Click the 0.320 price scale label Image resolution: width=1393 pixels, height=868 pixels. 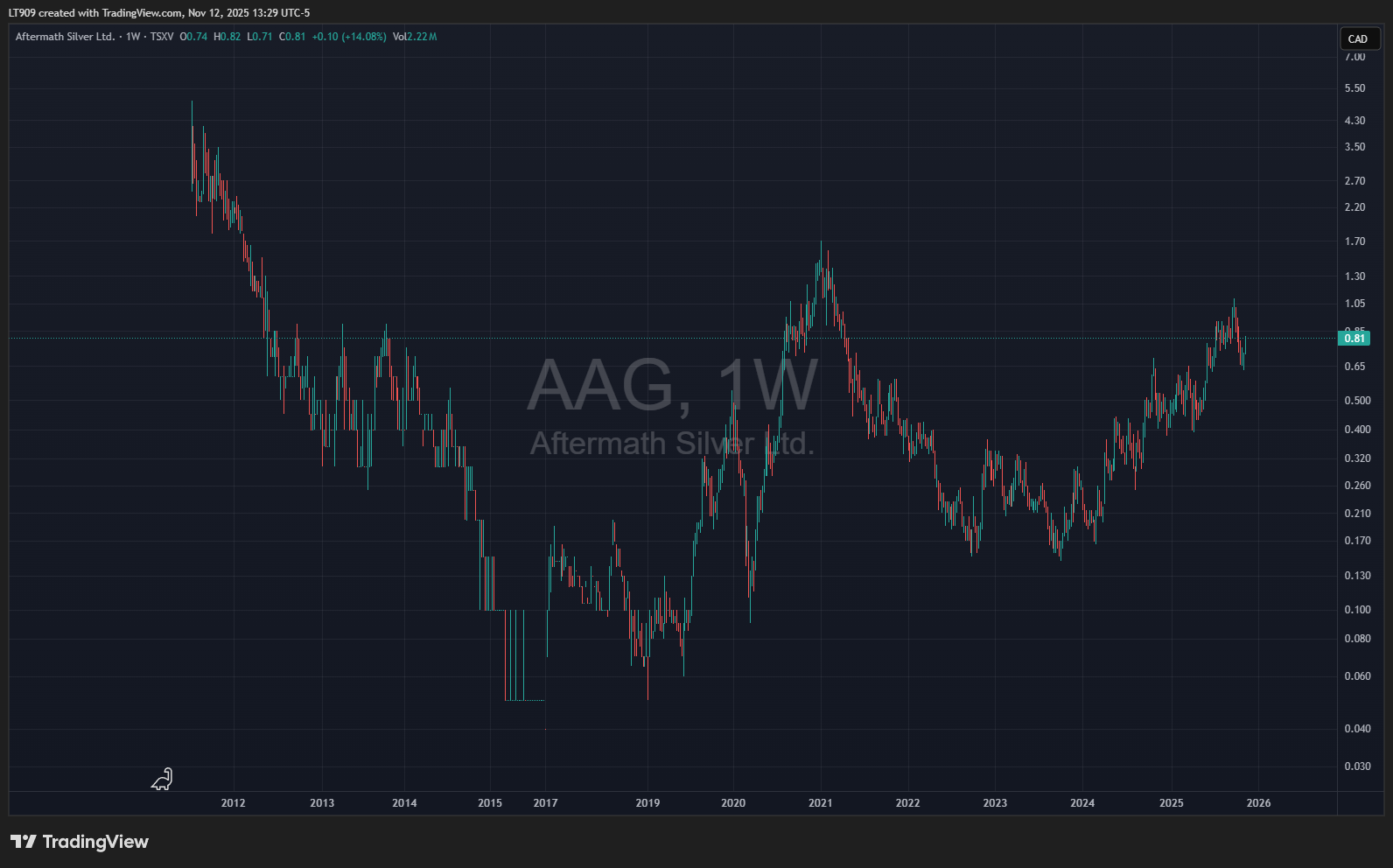[x=1357, y=458]
